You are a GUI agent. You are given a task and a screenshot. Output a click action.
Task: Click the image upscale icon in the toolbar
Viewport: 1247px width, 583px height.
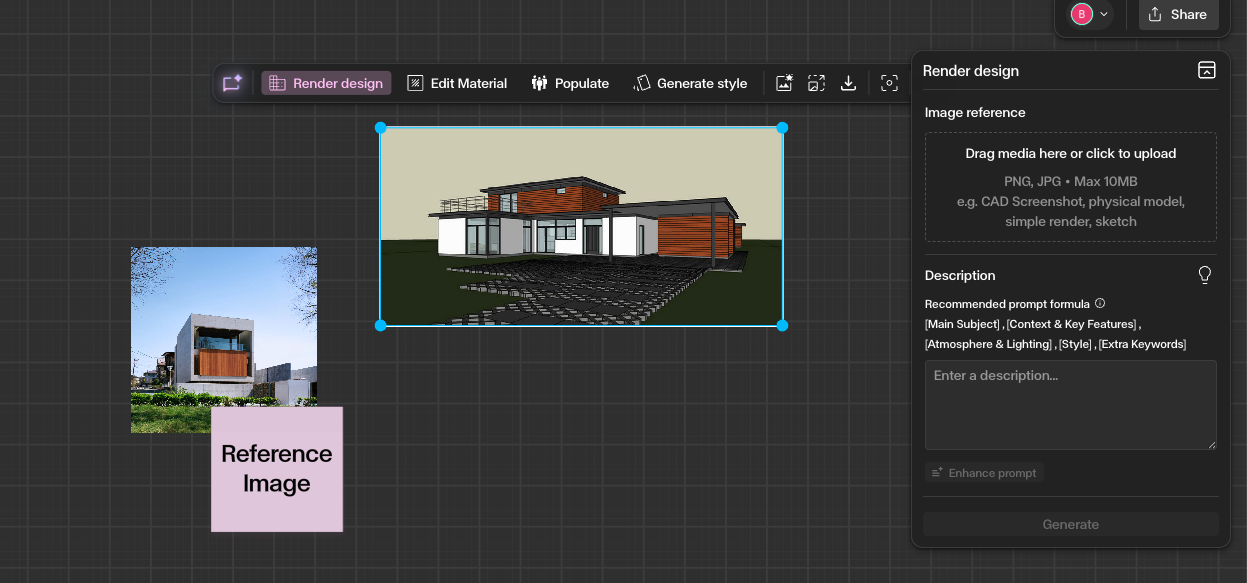pyautogui.click(x=816, y=83)
